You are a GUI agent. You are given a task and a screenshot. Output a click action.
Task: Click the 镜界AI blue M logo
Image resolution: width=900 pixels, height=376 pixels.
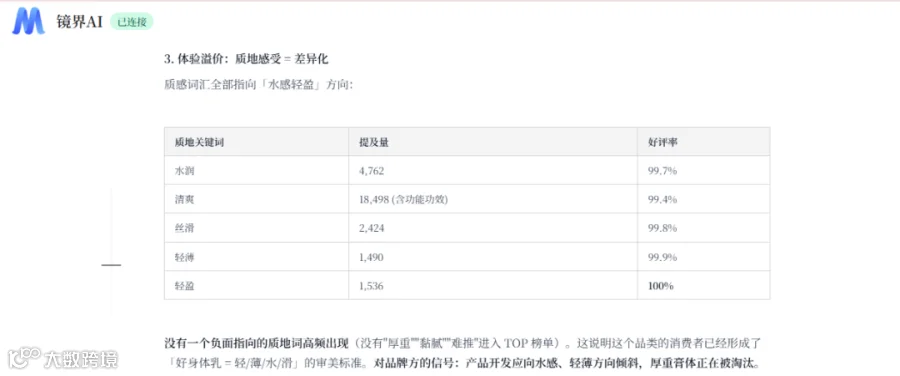(29, 22)
